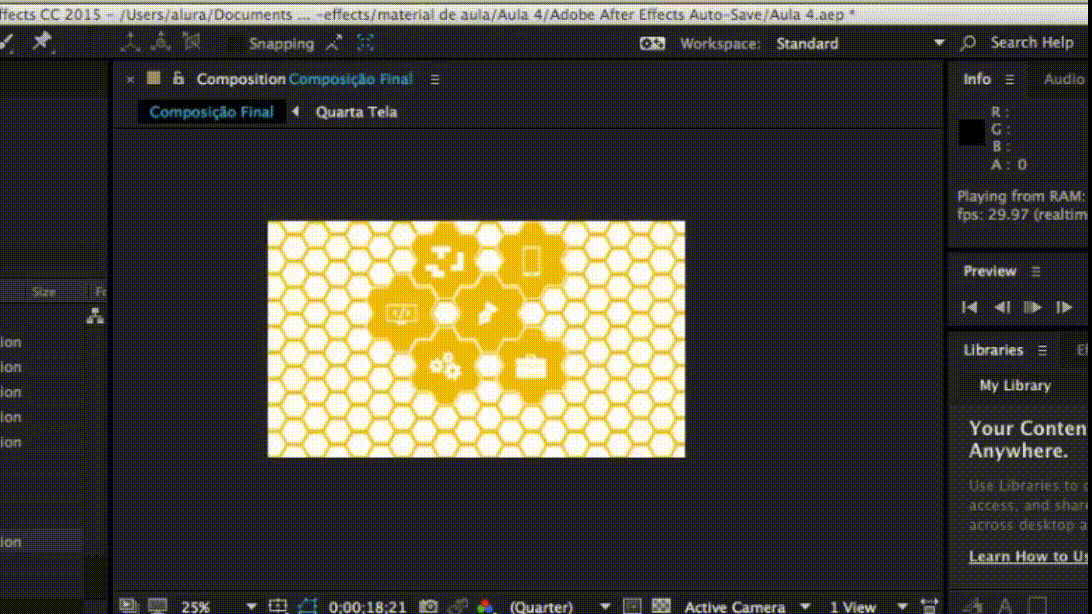The width and height of the screenshot is (1092, 614).
Task: Toggle the composition panel lock
Action: click(178, 79)
